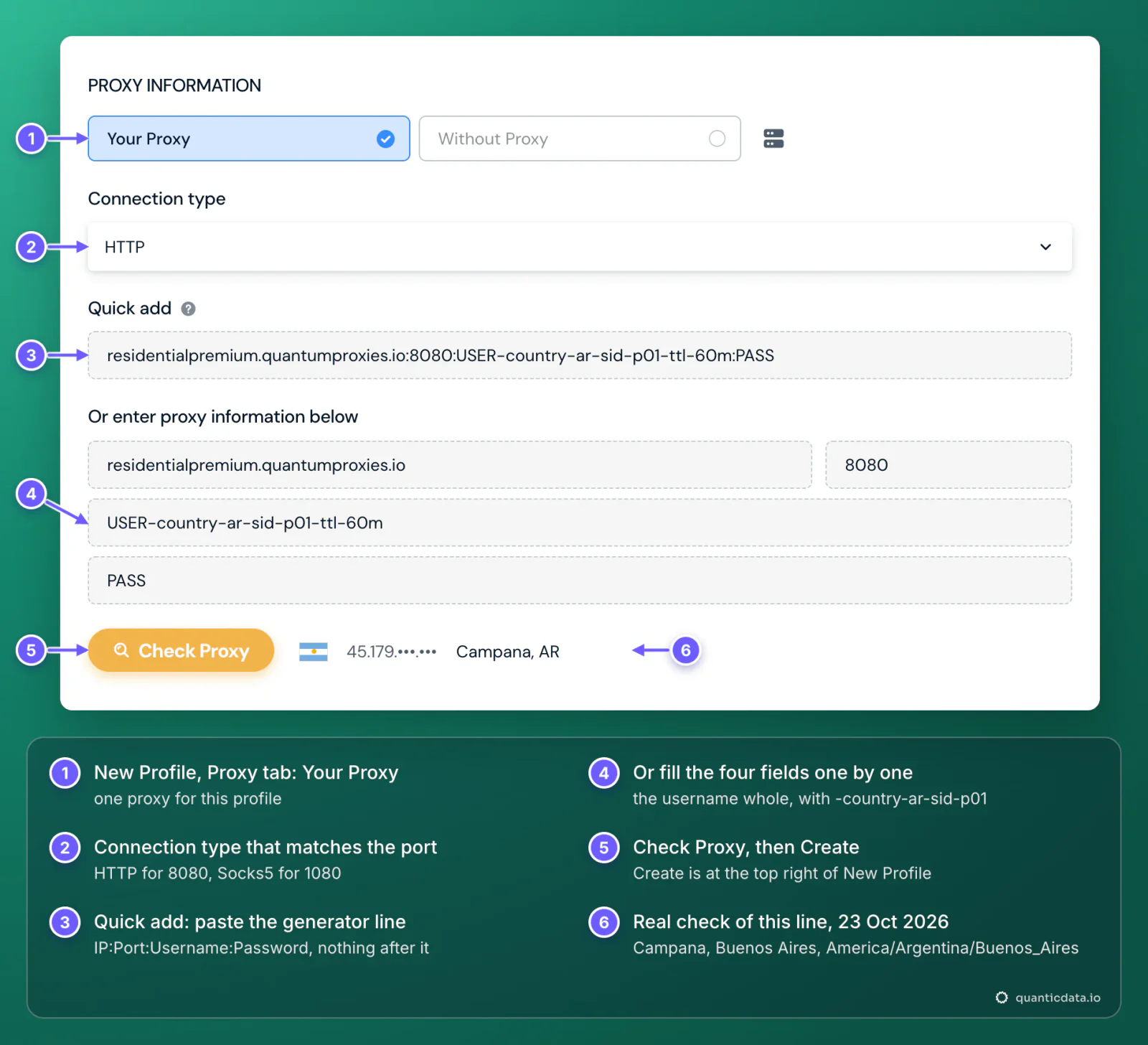Screen dimensions: 1148x1045
Task: Click 'the username whole, with -country-ar-sid-p01' text
Action: (x=810, y=799)
